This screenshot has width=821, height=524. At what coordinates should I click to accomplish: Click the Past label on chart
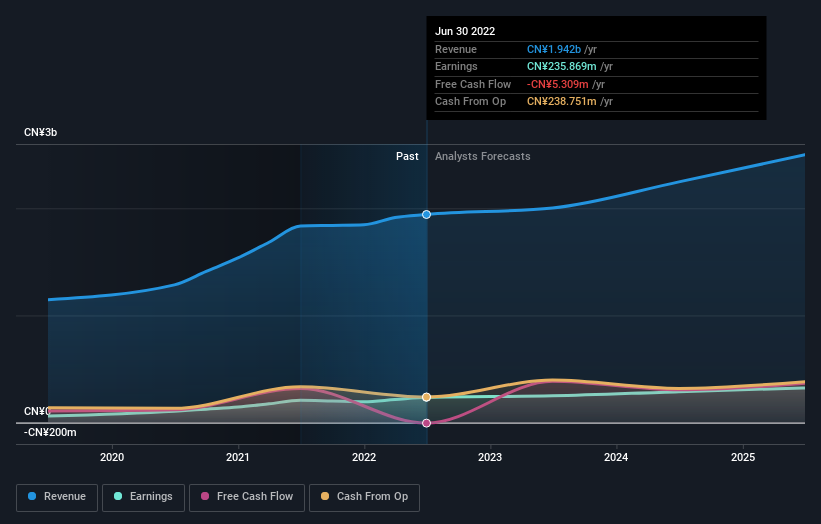point(407,157)
